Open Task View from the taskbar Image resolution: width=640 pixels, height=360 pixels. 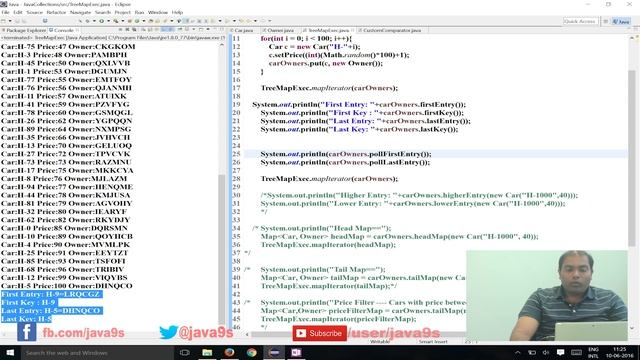click(185, 353)
